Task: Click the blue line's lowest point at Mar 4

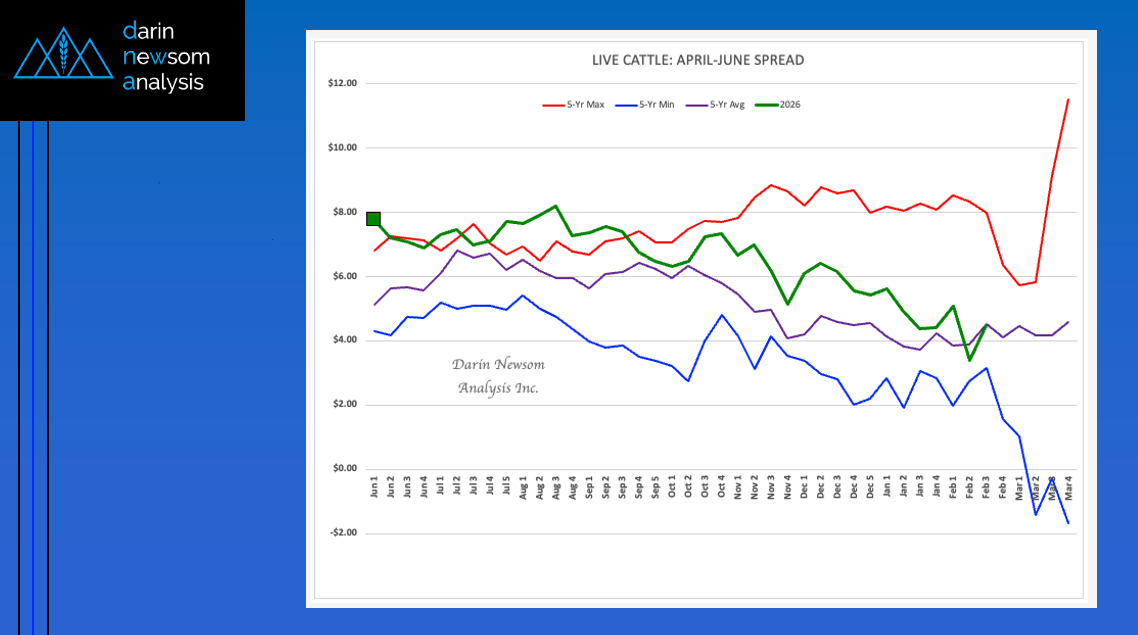Action: coord(1068,523)
